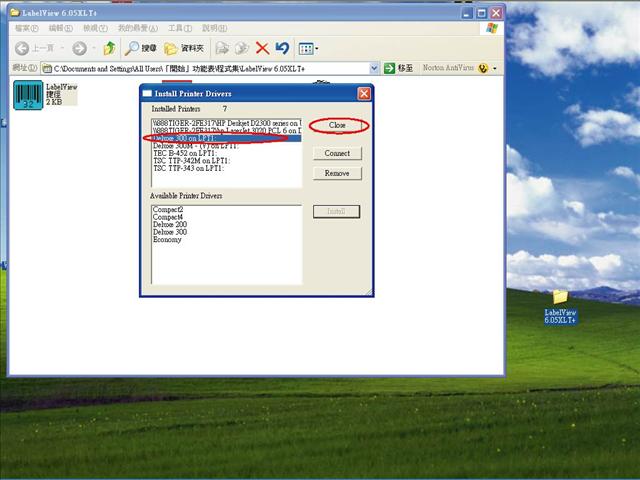This screenshot has height=480, width=640.
Task: Open the Edit (編輯) menu
Action: click(60, 28)
